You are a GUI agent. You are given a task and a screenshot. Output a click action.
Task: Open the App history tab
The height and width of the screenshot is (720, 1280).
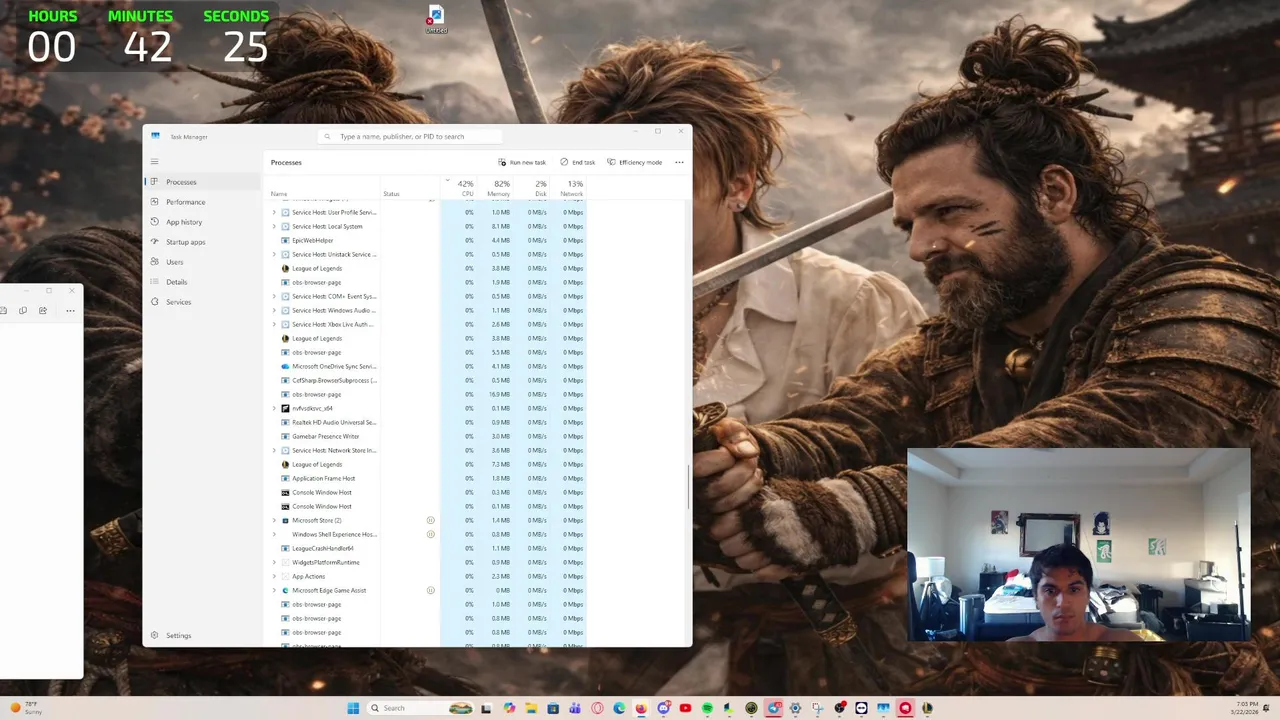click(x=203, y=222)
